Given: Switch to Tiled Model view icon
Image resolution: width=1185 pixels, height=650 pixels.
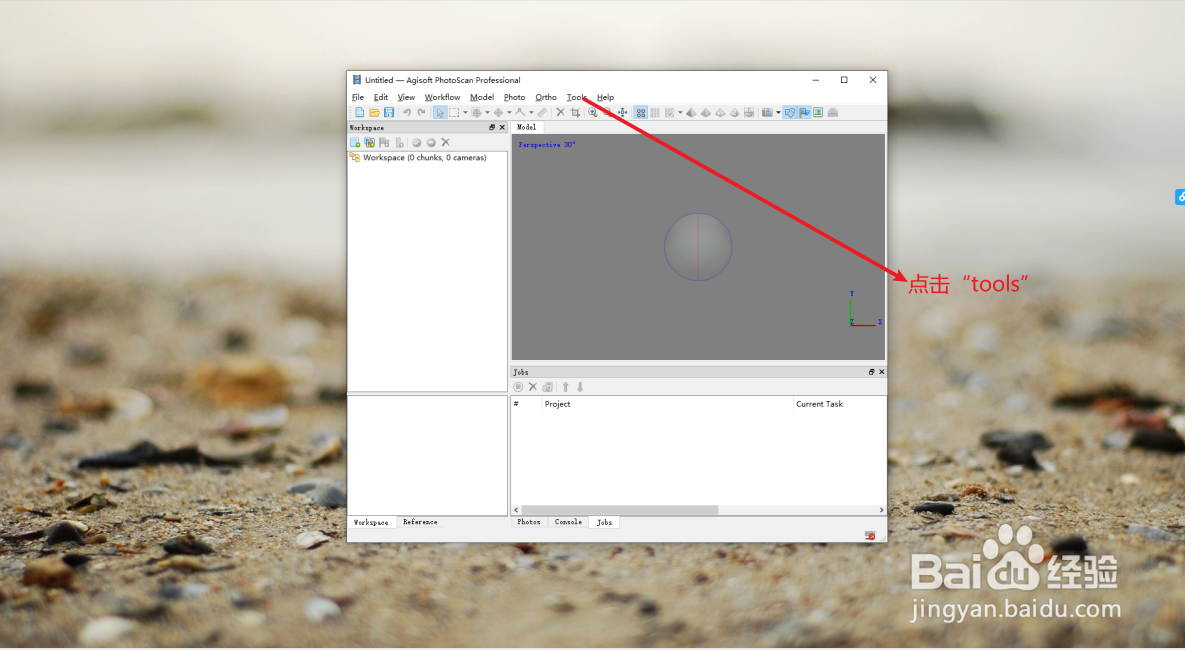Looking at the screenshot, I should [x=749, y=112].
